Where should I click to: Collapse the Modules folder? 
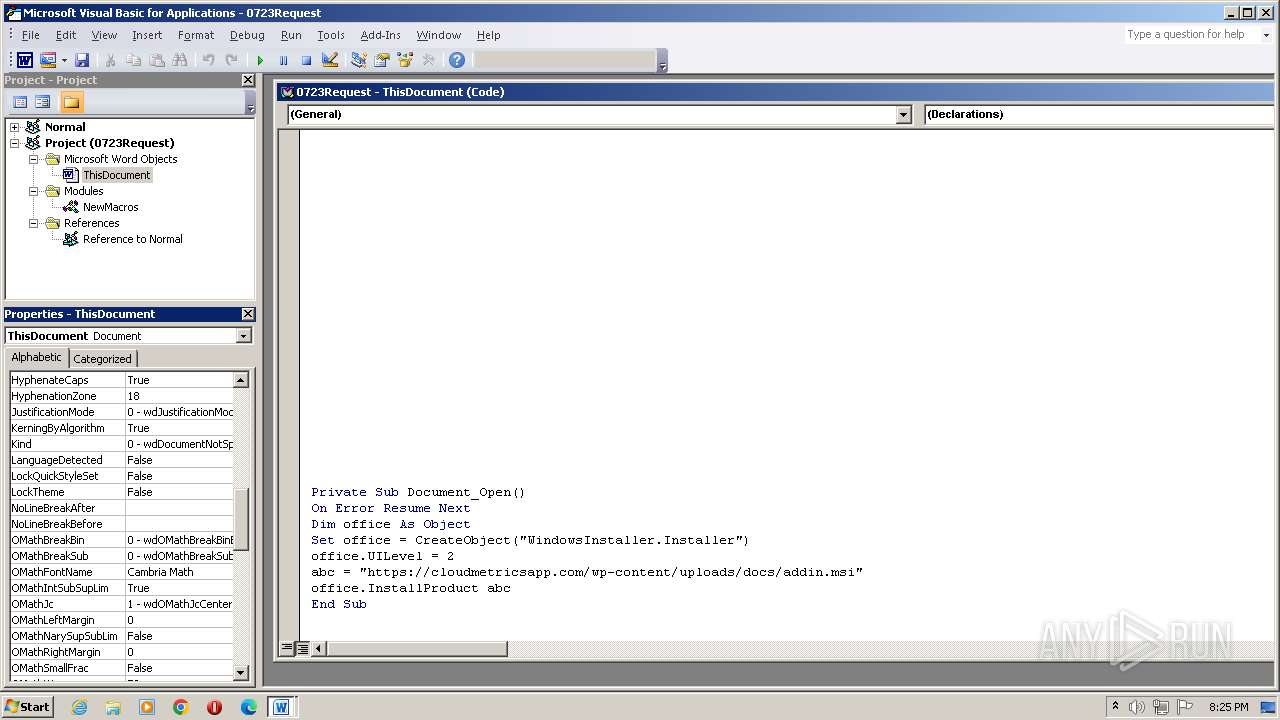click(x=33, y=191)
